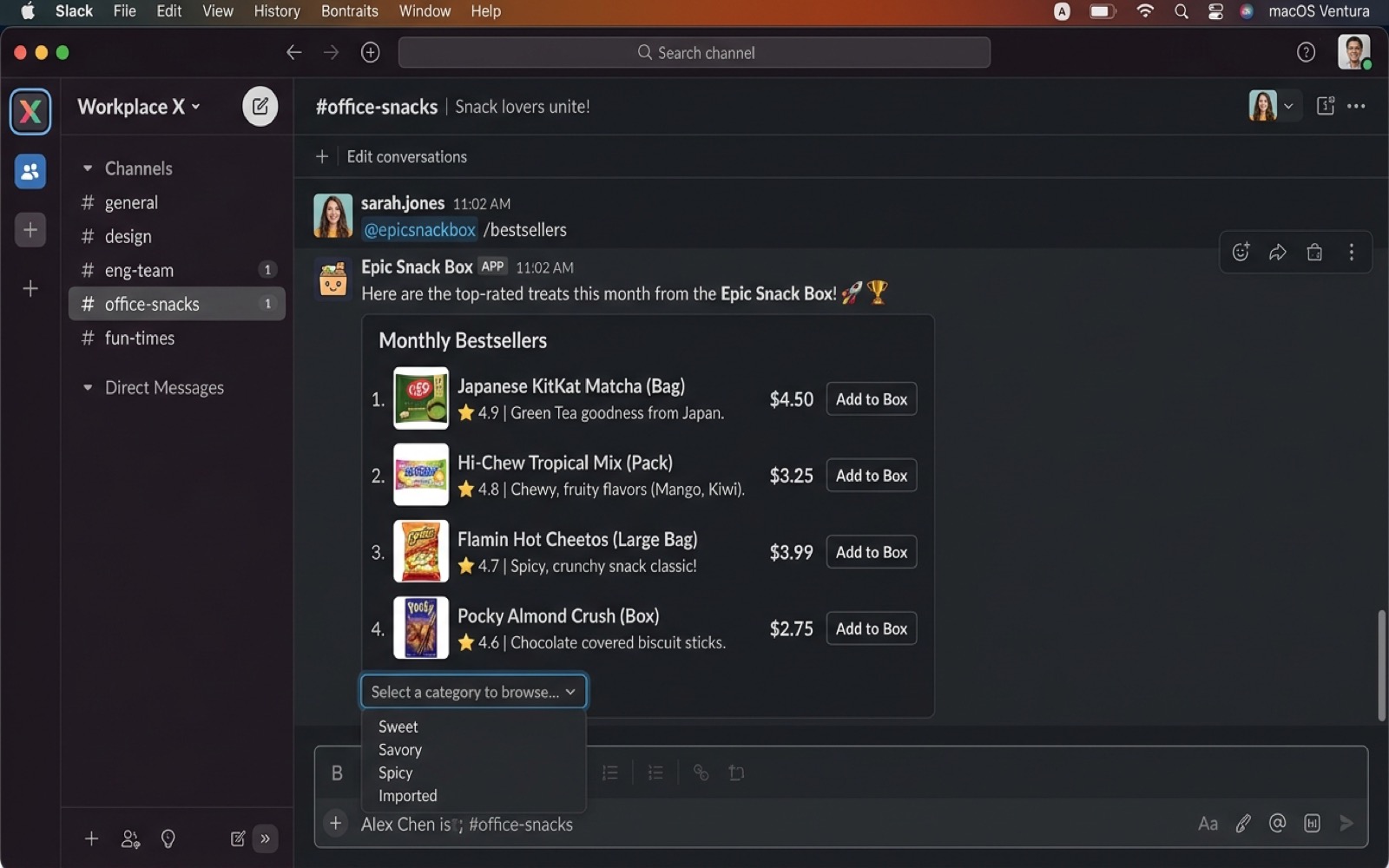Open help question mark icon

[1306, 53]
